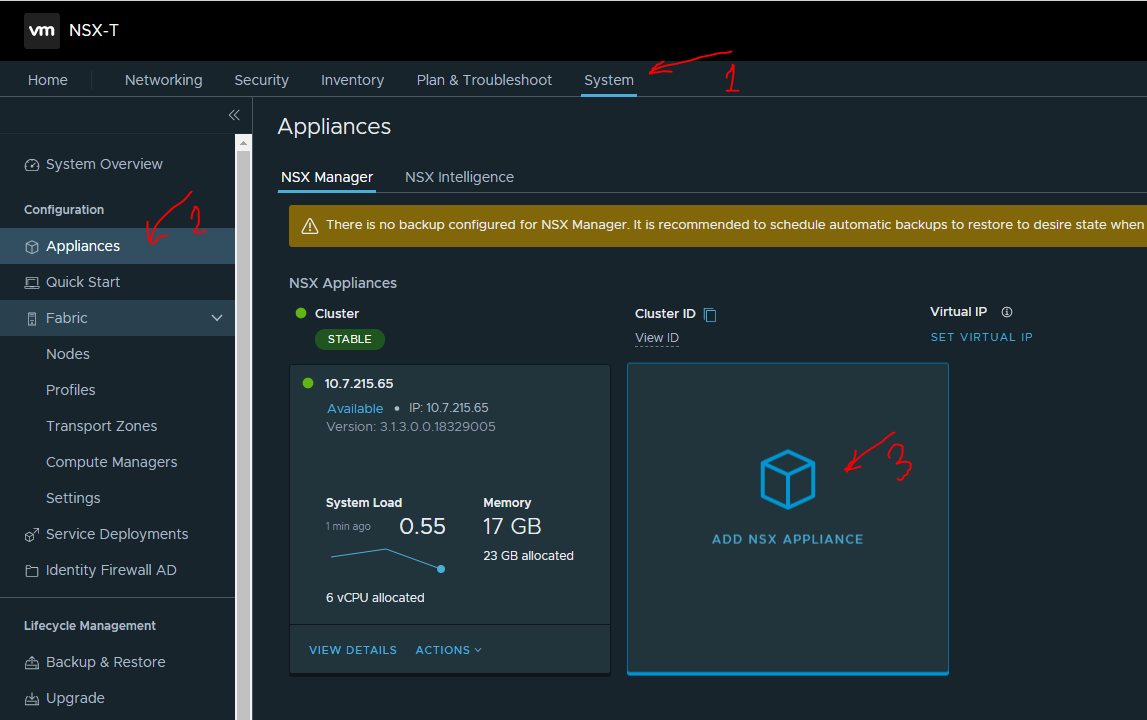
Task: Click the 'IP: 10.7.215.65' text
Action: coord(448,408)
